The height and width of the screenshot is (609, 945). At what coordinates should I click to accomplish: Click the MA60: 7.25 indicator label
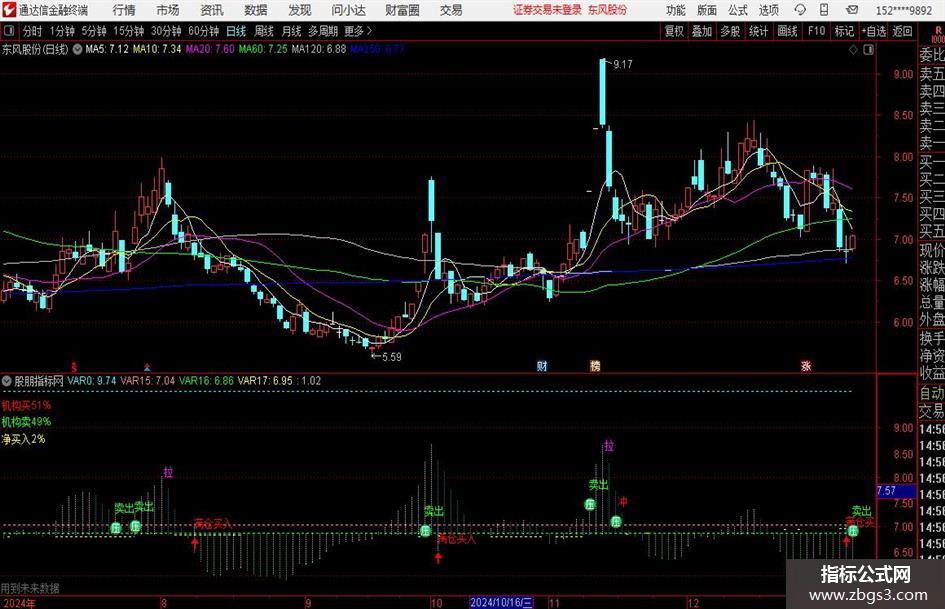[263, 49]
